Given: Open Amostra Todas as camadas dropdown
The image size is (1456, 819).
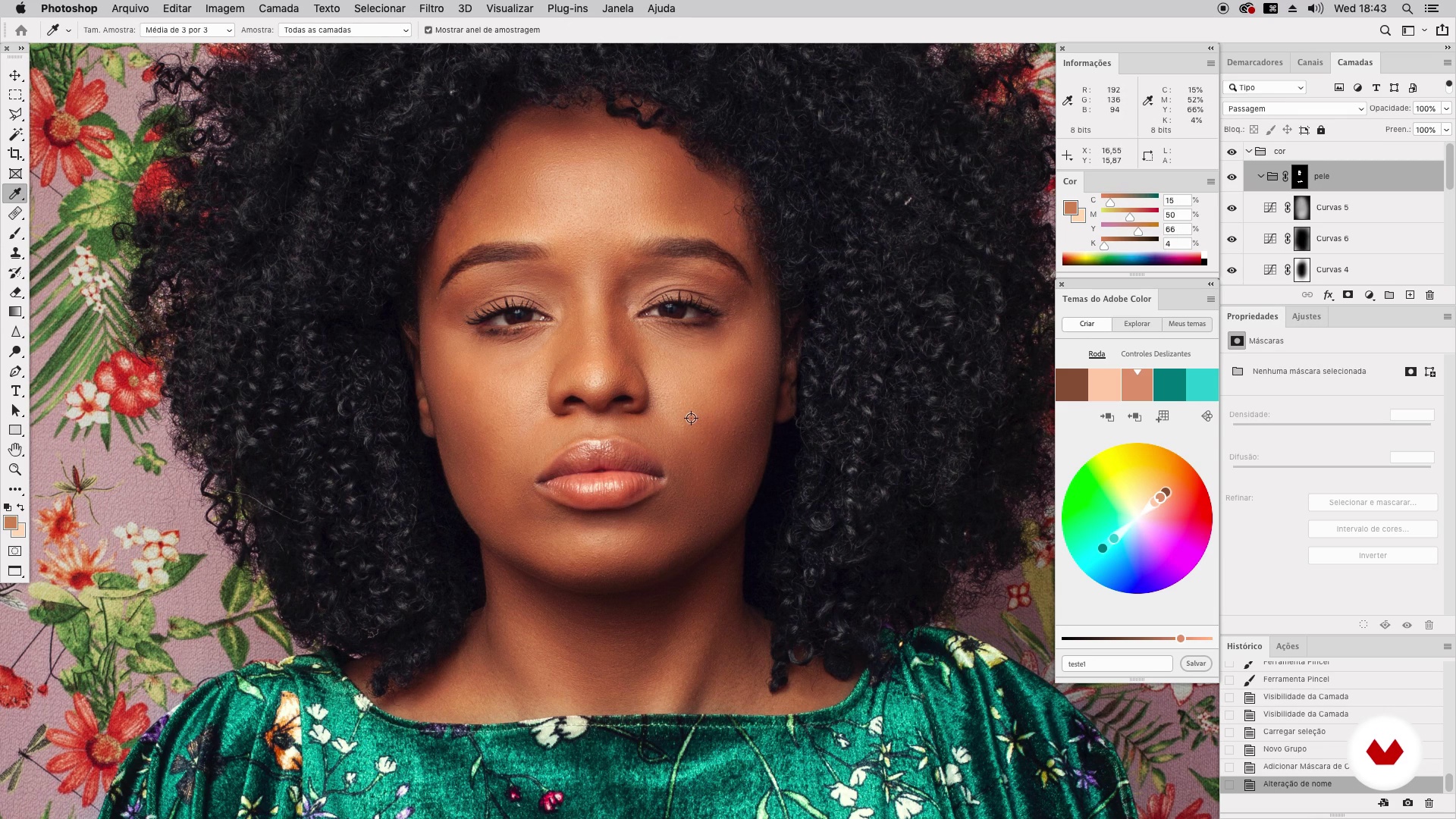Looking at the screenshot, I should click(345, 30).
